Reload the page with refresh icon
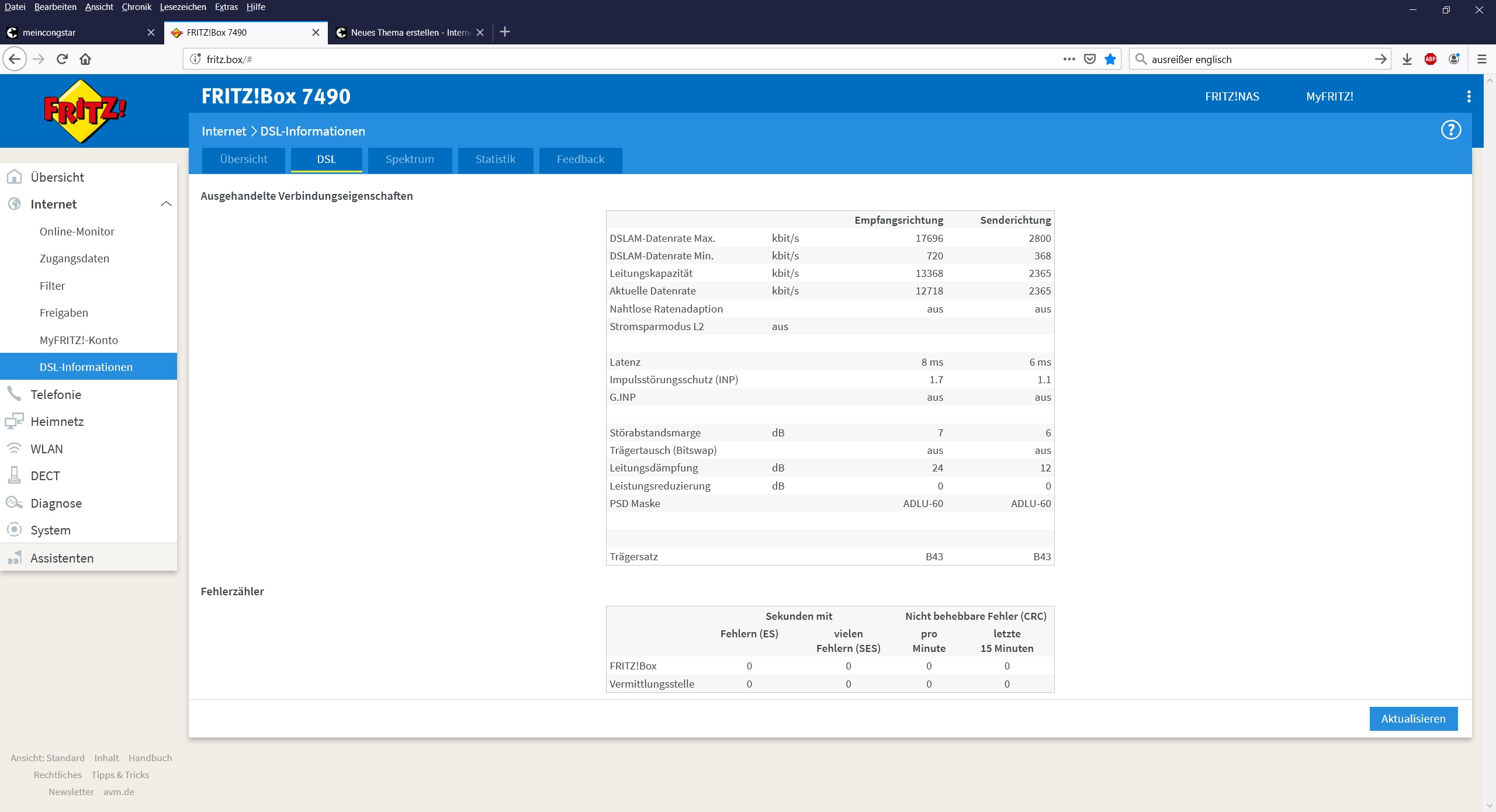The height and width of the screenshot is (812, 1496). [62, 59]
